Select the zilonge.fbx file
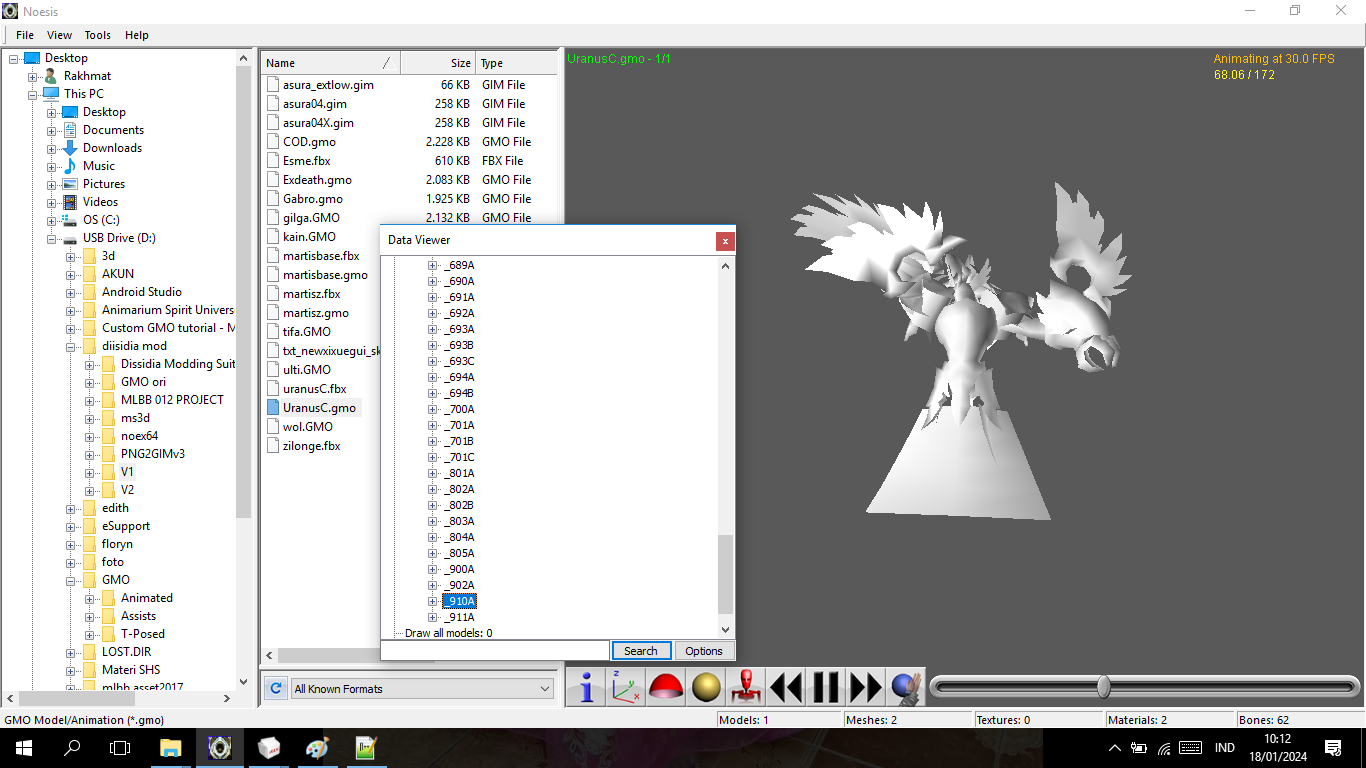The width and height of the screenshot is (1366, 768). (311, 446)
